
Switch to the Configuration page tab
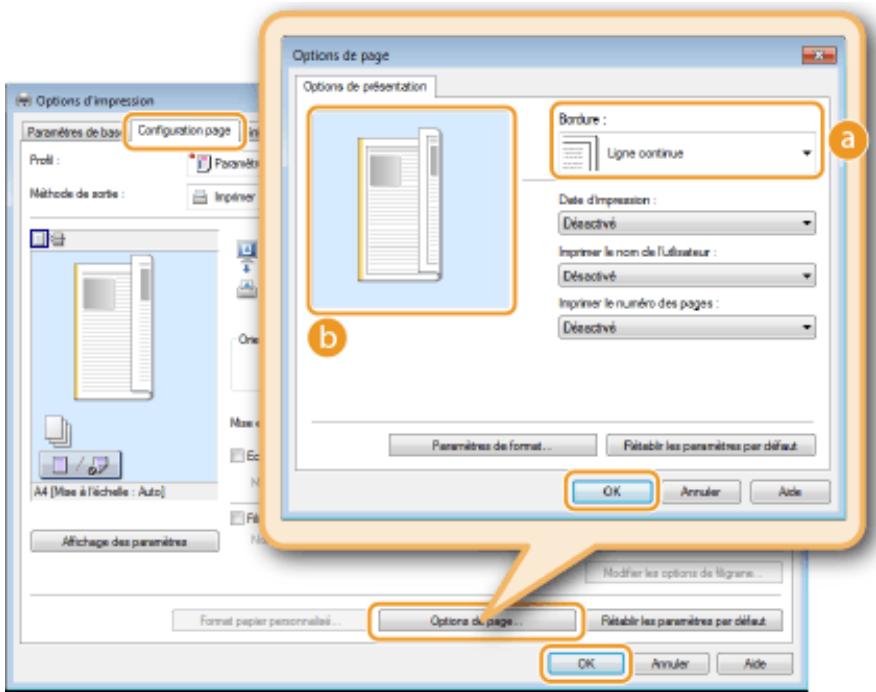tap(184, 131)
